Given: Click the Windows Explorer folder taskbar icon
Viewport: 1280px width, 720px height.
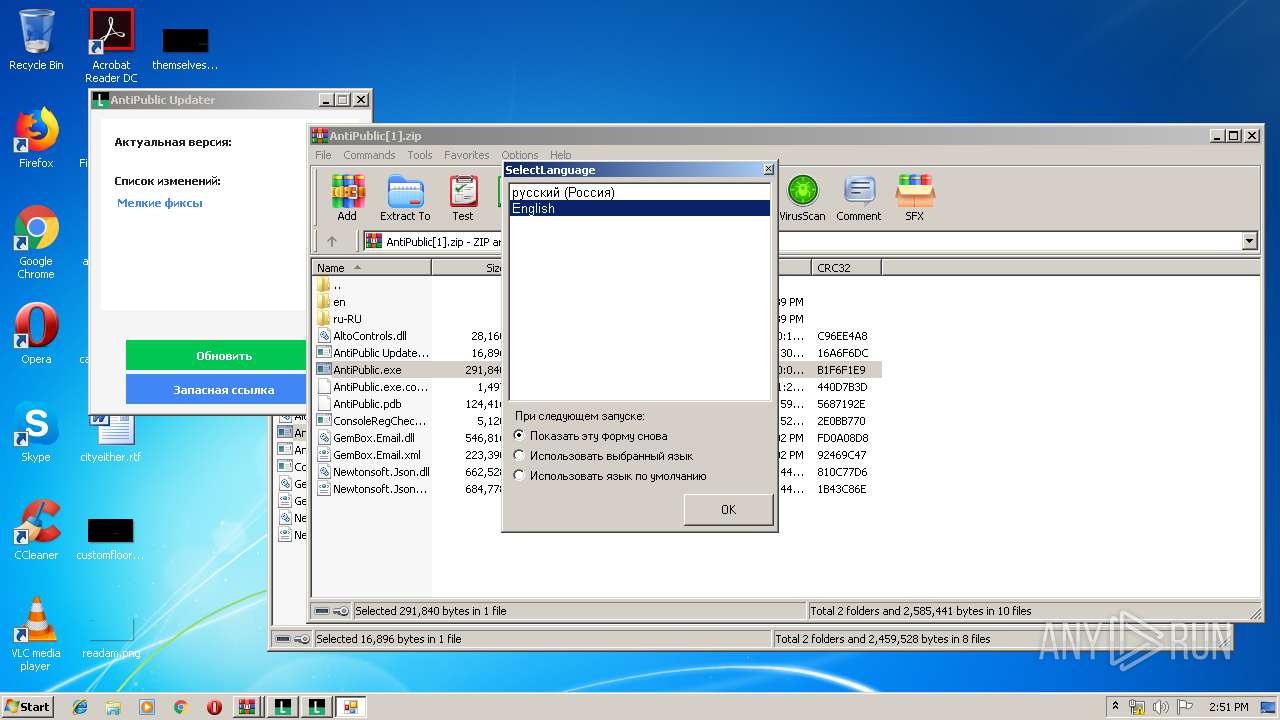Looking at the screenshot, I should pyautogui.click(x=113, y=707).
